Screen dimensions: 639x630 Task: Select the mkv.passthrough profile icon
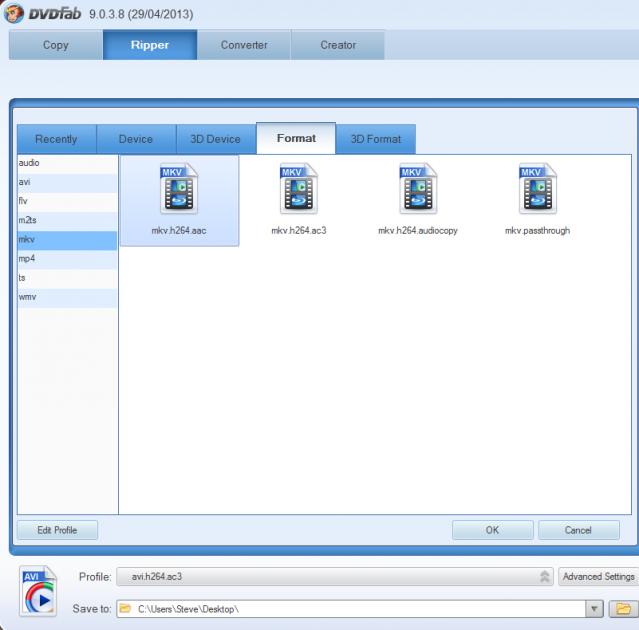pos(537,190)
